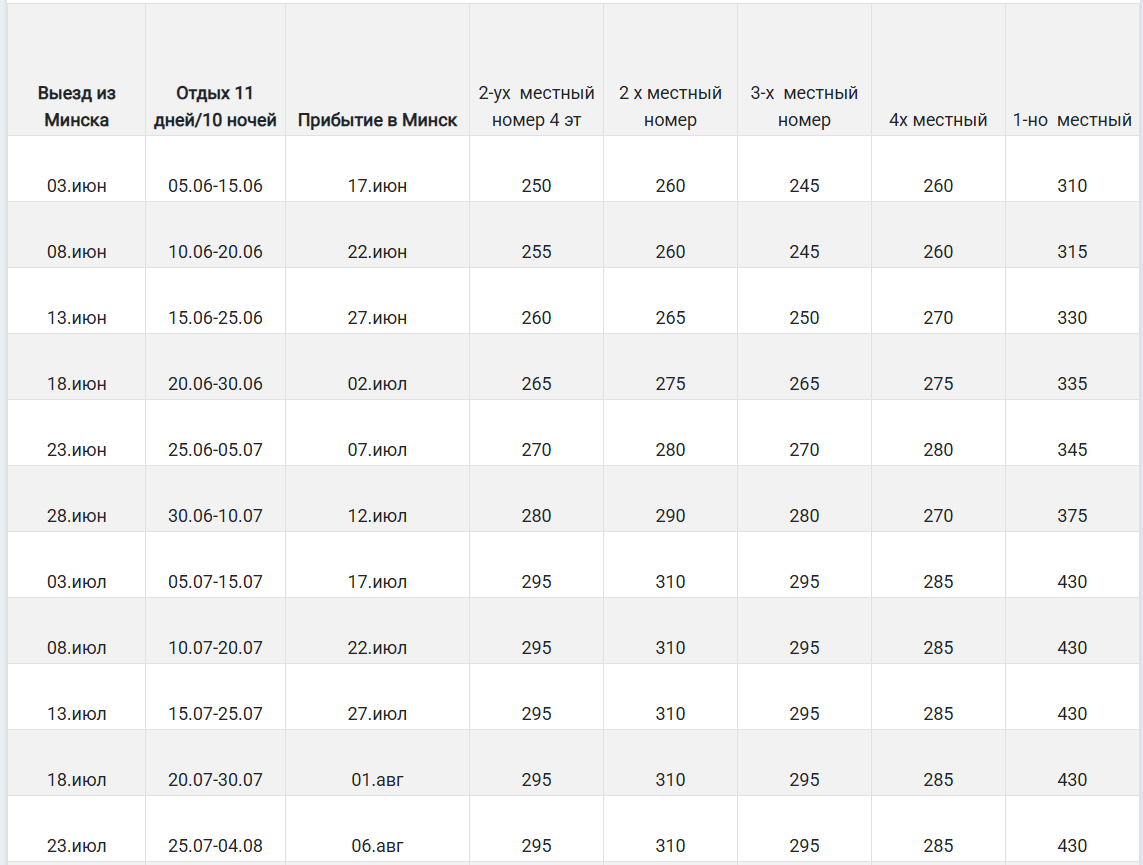Click the rest period cell "05.06-15.06"
This screenshot has width=1143, height=865.
215,186
